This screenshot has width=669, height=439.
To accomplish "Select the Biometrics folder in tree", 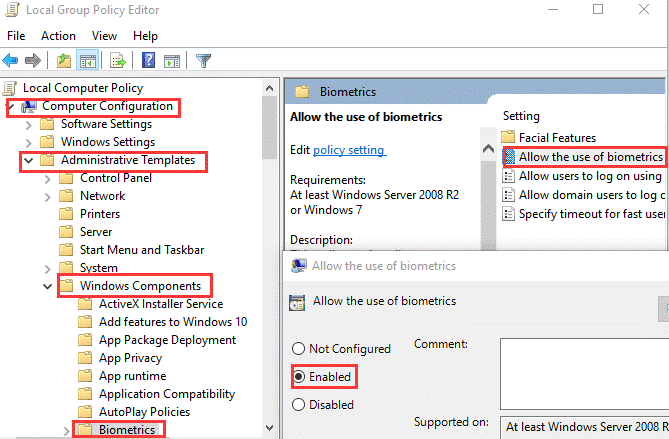I will pyautogui.click(x=127, y=430).
